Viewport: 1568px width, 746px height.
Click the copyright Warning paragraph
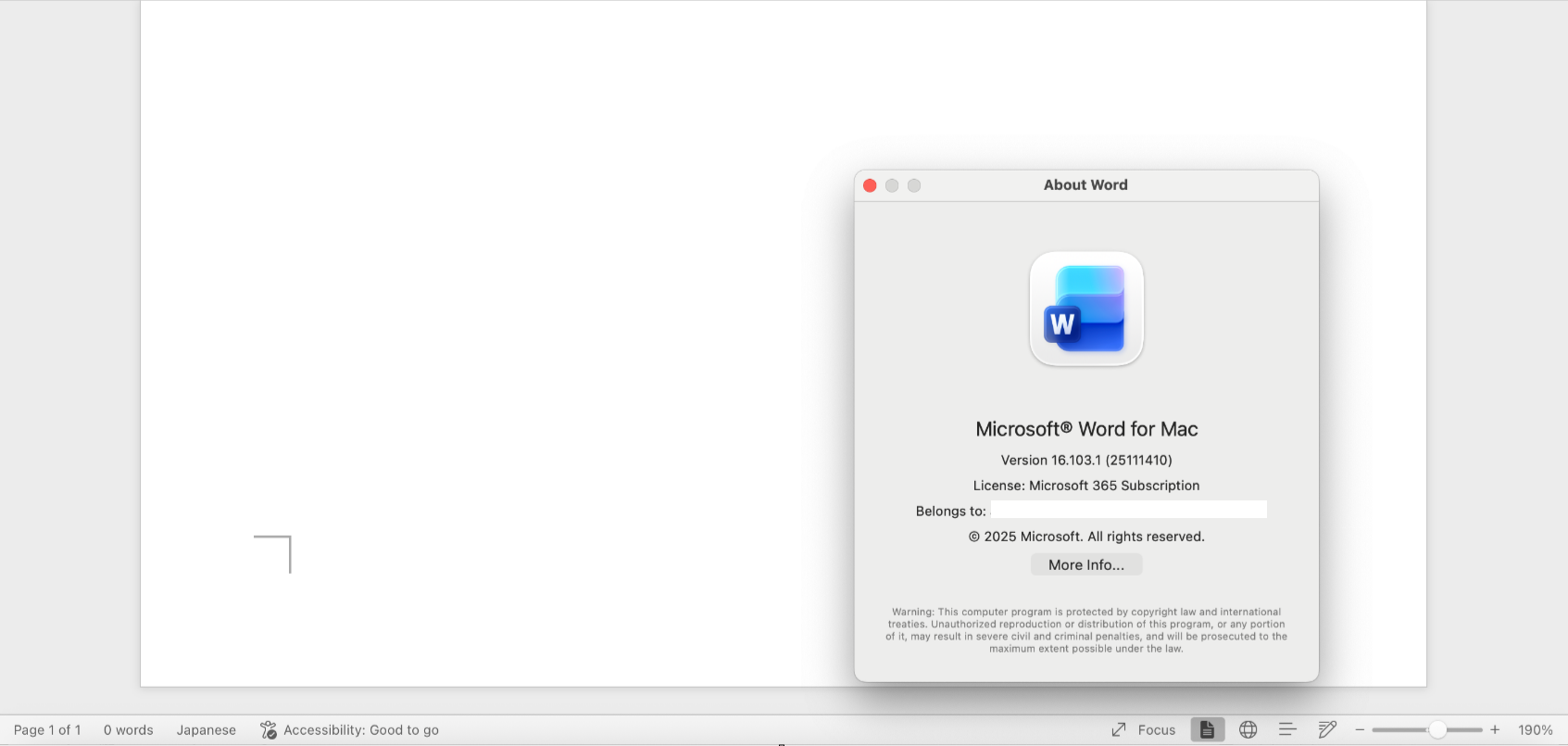pyautogui.click(x=1086, y=630)
